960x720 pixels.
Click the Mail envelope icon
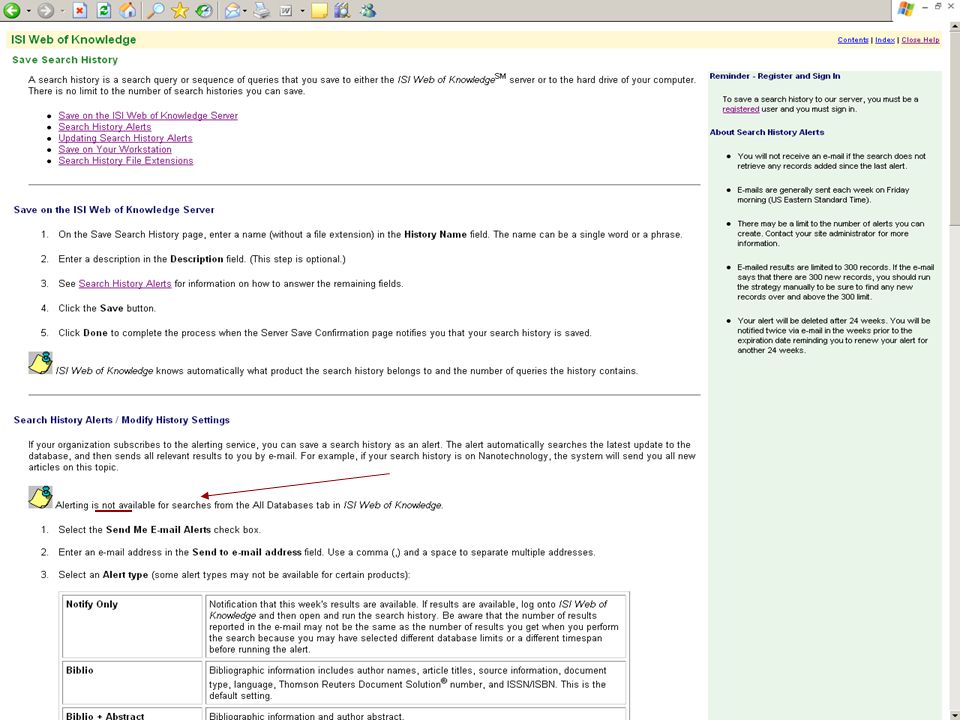pyautogui.click(x=231, y=10)
